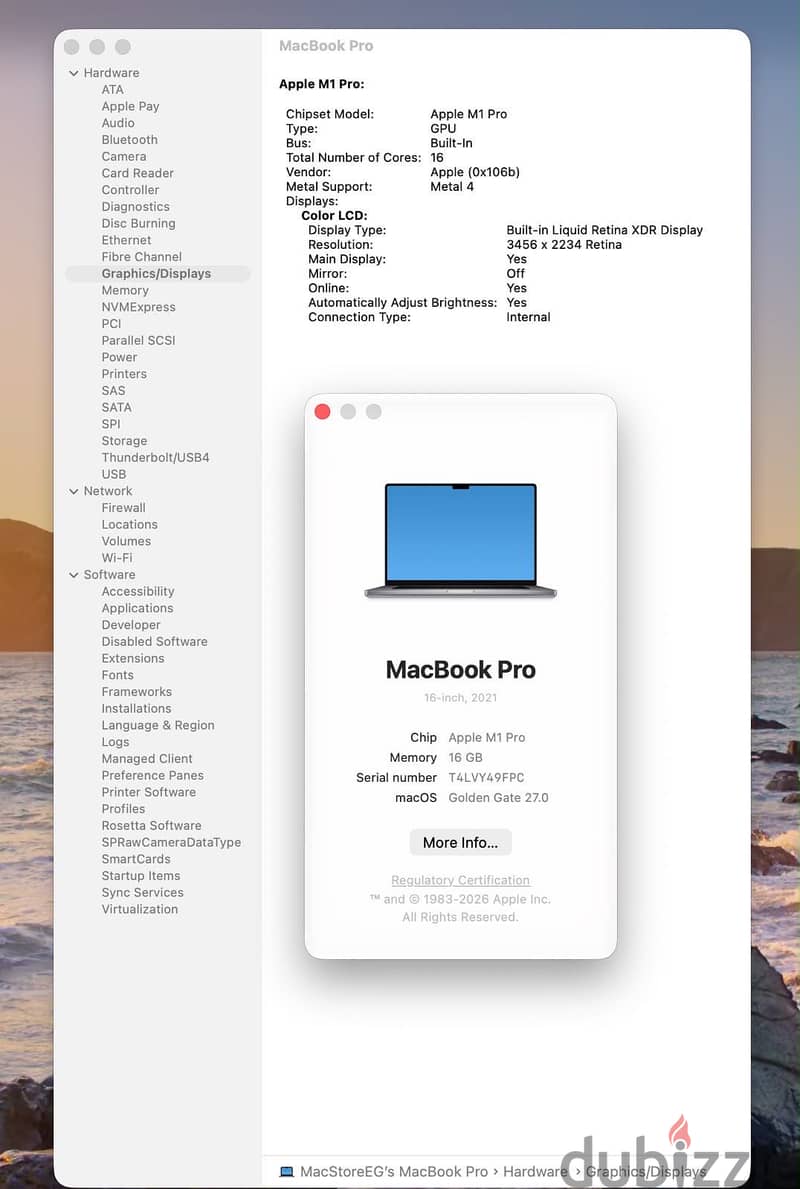The image size is (800, 1189).
Task: Click the serial number T4LVY49FPC
Action: pyautogui.click(x=486, y=777)
